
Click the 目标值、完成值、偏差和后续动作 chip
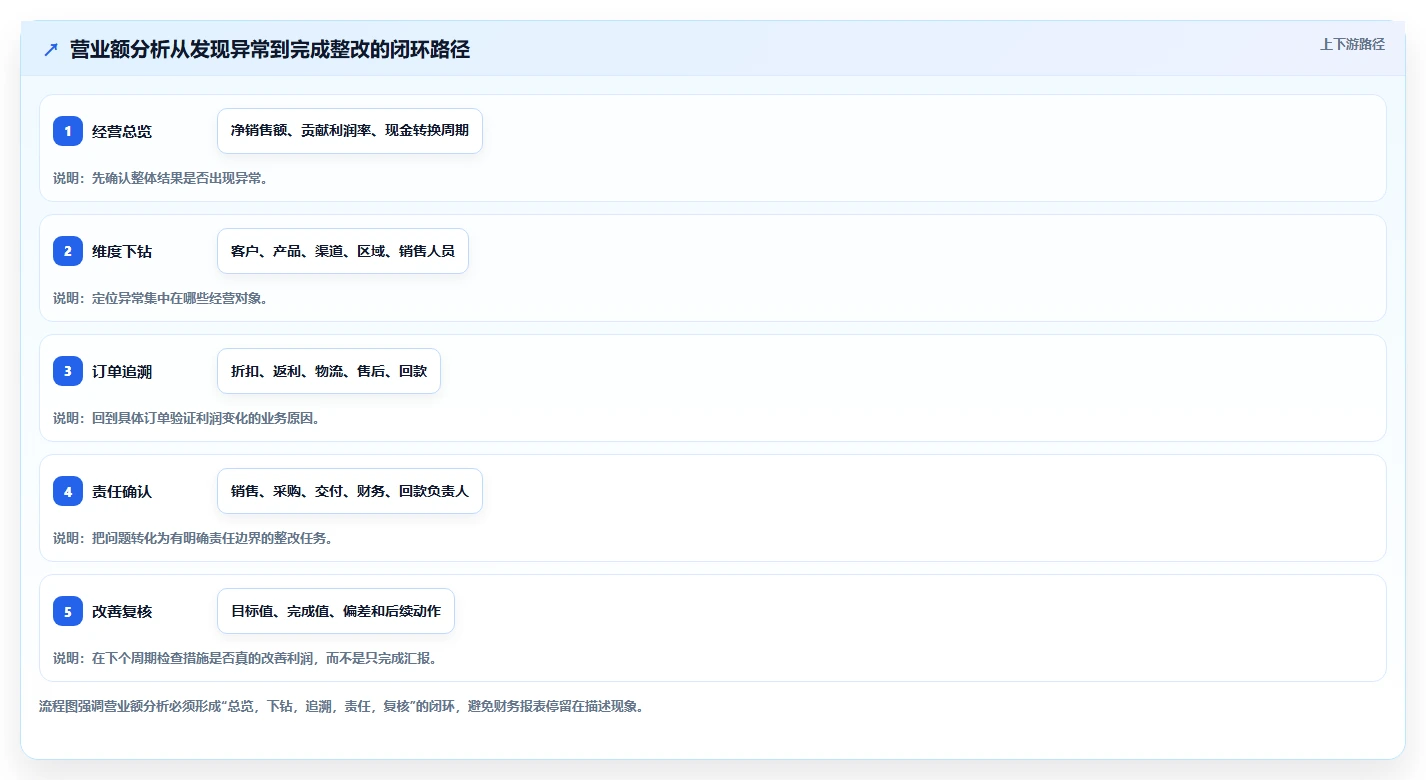[336, 611]
